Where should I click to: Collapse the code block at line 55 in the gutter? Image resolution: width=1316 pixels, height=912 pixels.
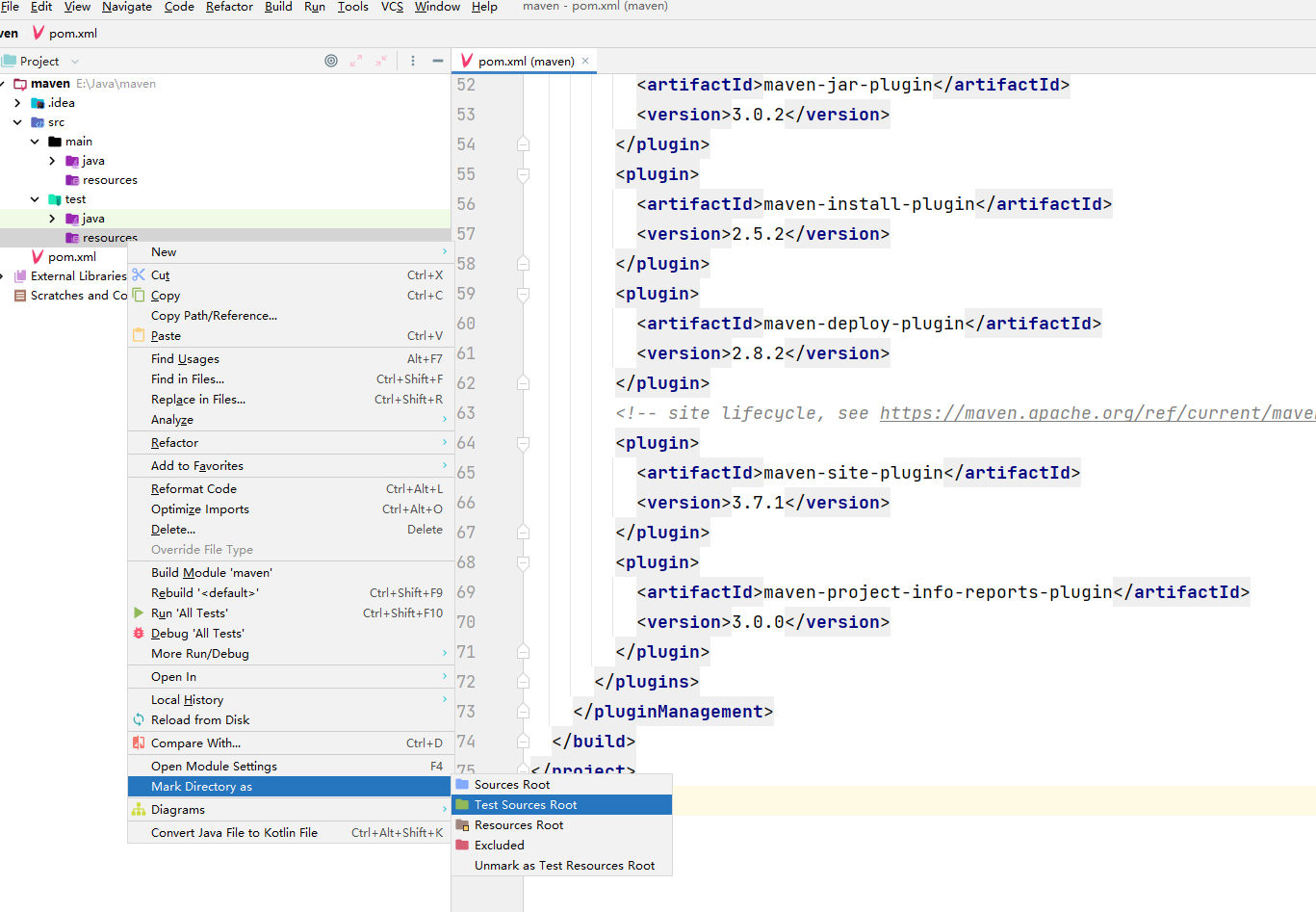[x=523, y=174]
